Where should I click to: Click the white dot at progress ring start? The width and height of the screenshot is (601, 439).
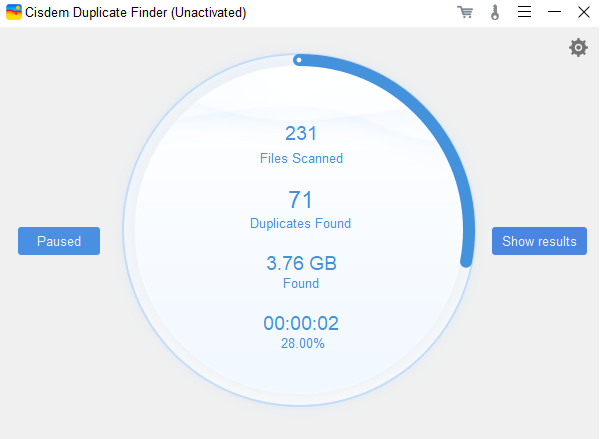click(298, 60)
